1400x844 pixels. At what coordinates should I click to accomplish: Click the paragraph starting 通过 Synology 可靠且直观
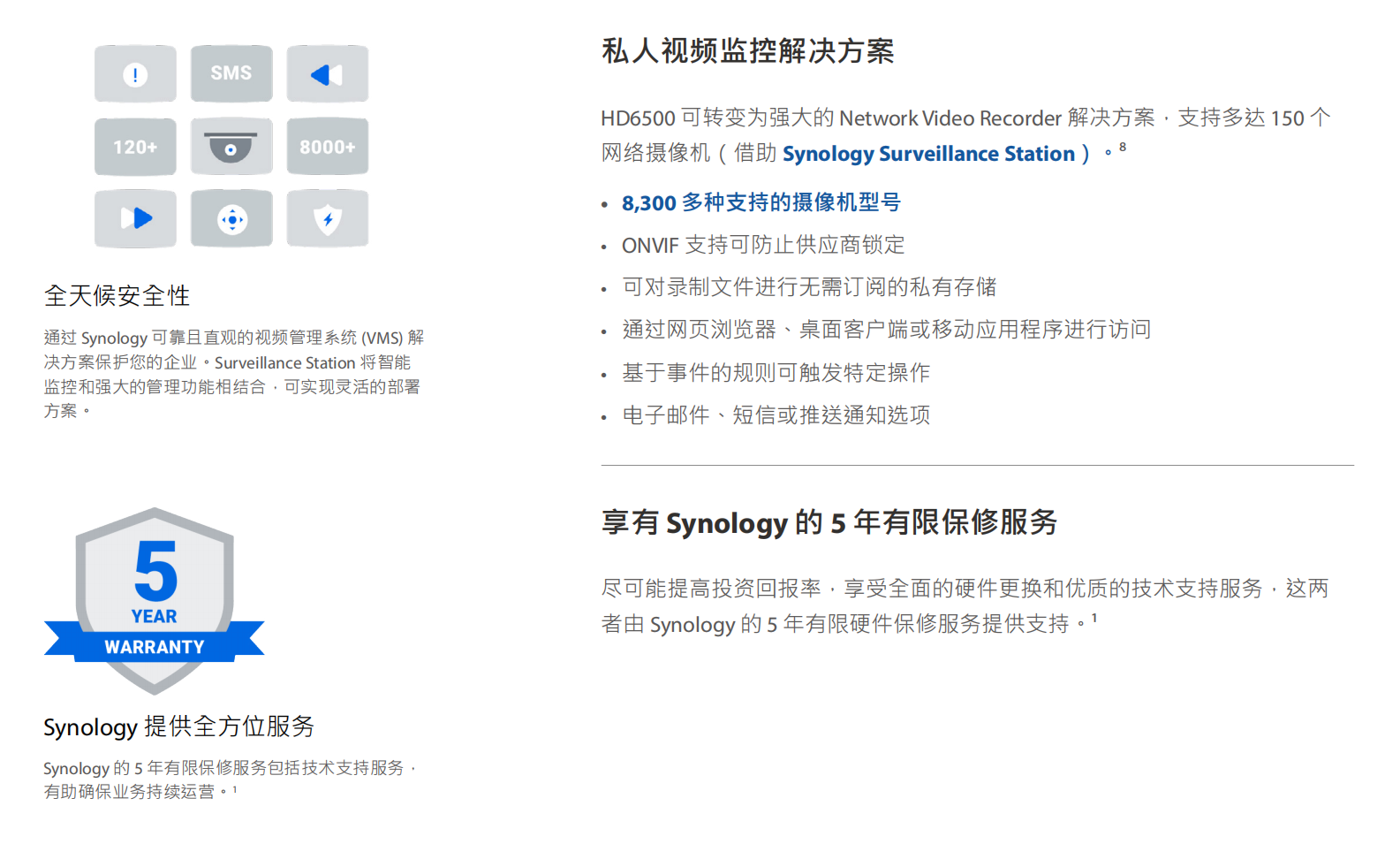(234, 374)
